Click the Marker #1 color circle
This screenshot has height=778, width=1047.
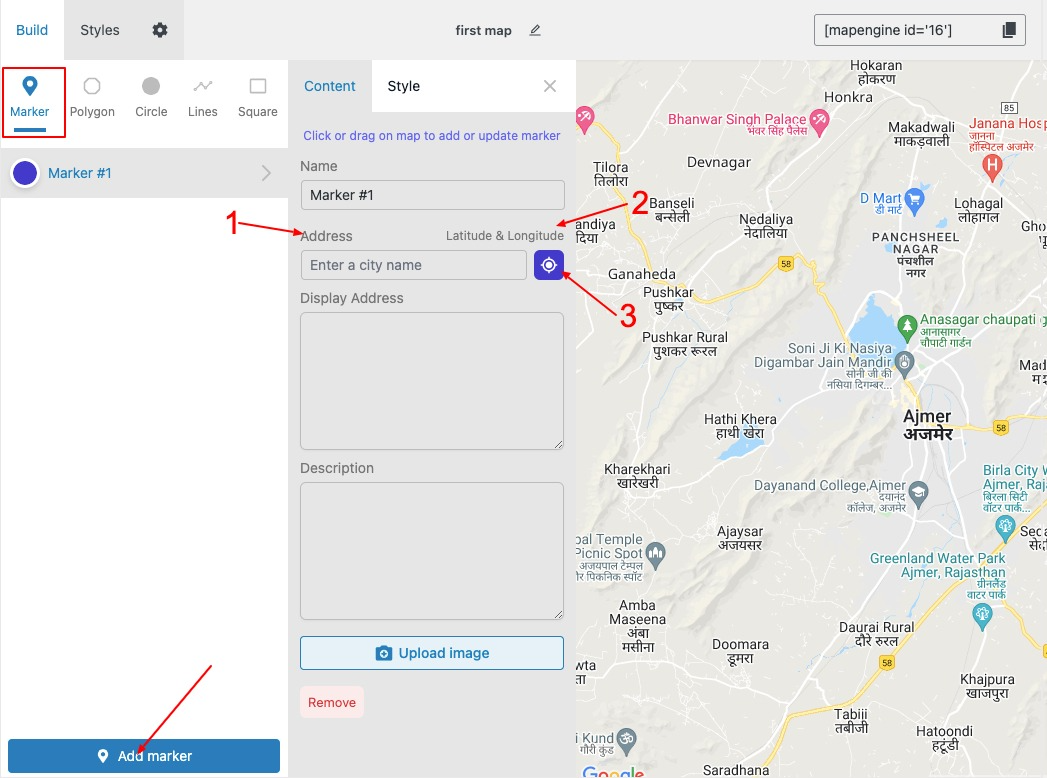tap(25, 173)
